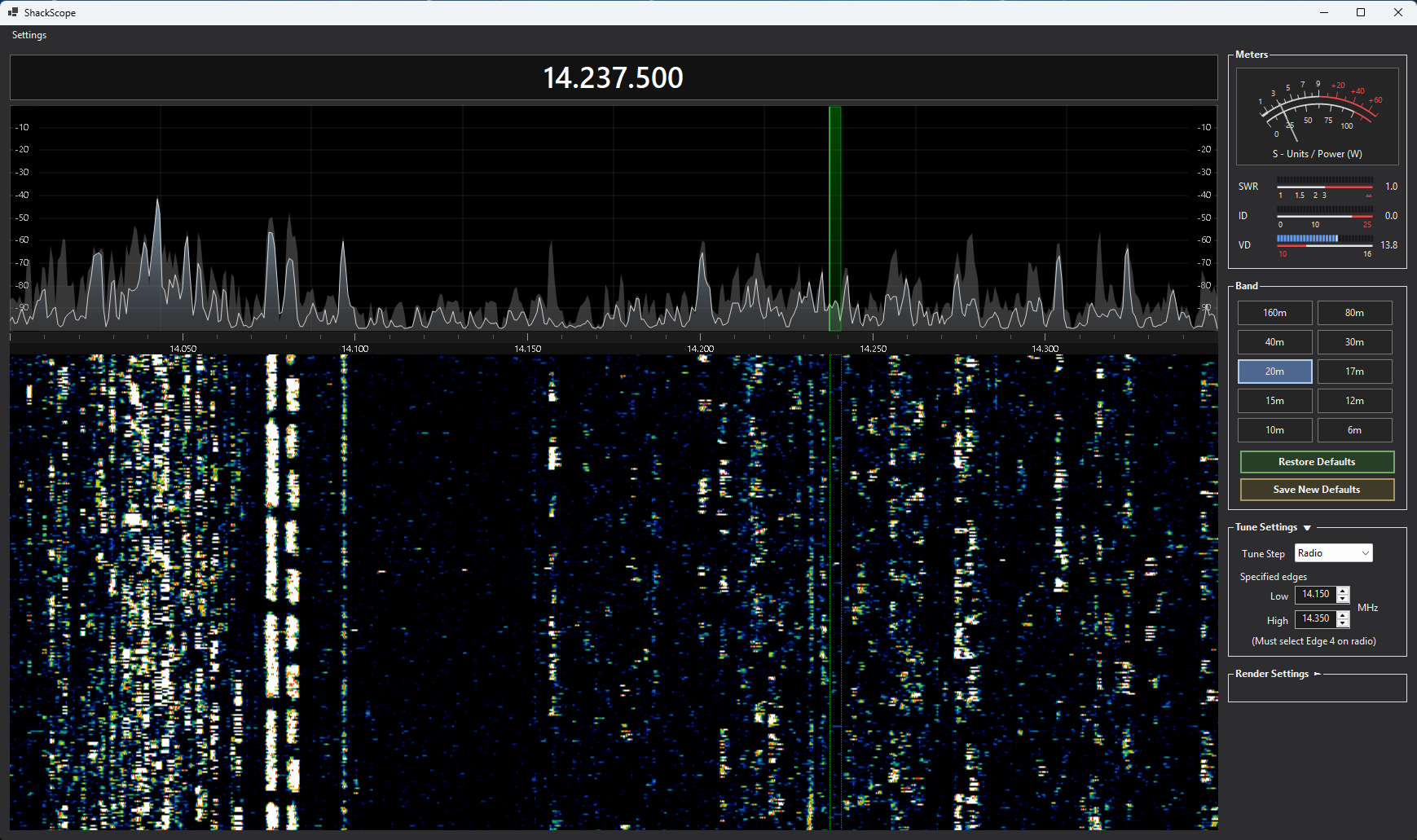This screenshot has width=1417, height=840.
Task: Click the 14.300 frequency axis label
Action: tap(1045, 349)
